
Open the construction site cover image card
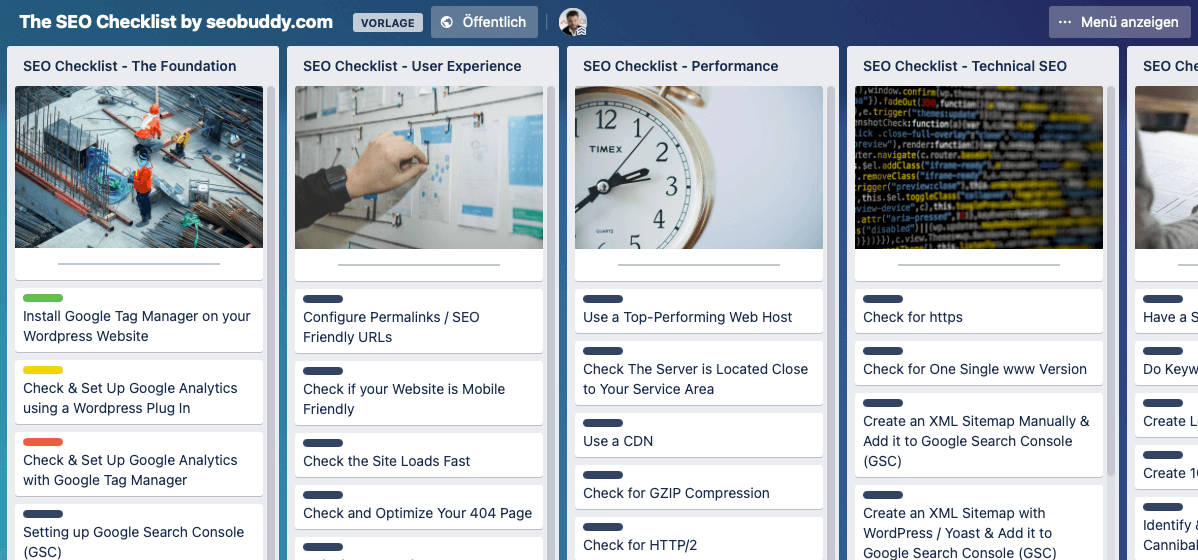(139, 167)
